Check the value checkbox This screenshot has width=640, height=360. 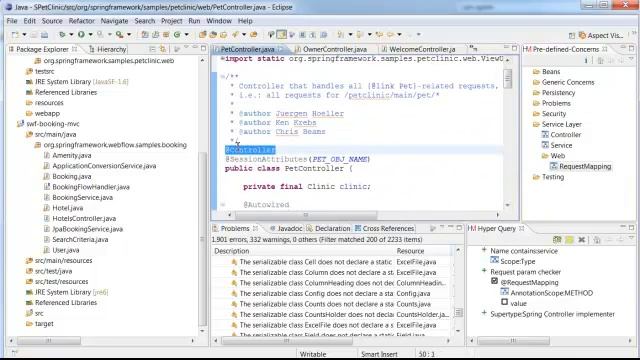coord(504,302)
